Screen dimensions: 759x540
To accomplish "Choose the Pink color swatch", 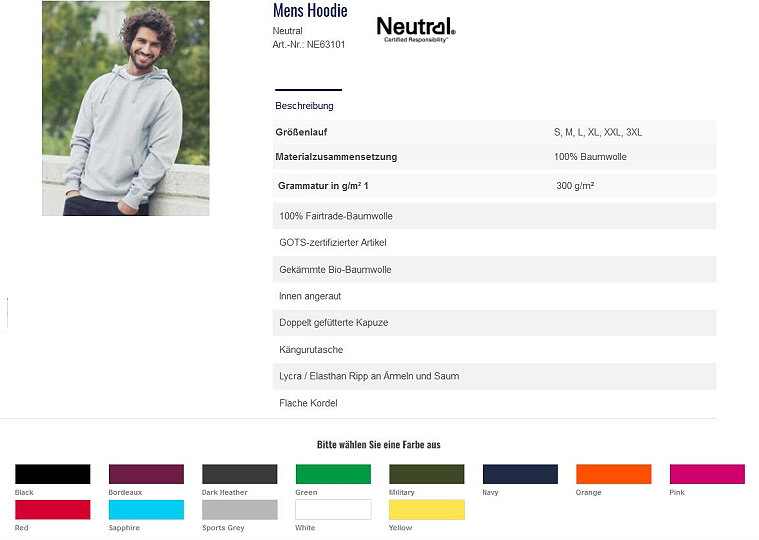I will [x=707, y=474].
